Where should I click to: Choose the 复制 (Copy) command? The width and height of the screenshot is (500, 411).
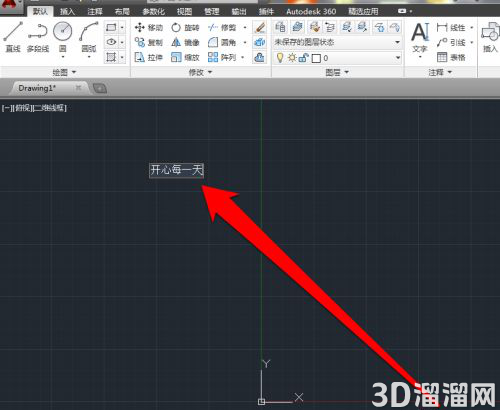(149, 42)
